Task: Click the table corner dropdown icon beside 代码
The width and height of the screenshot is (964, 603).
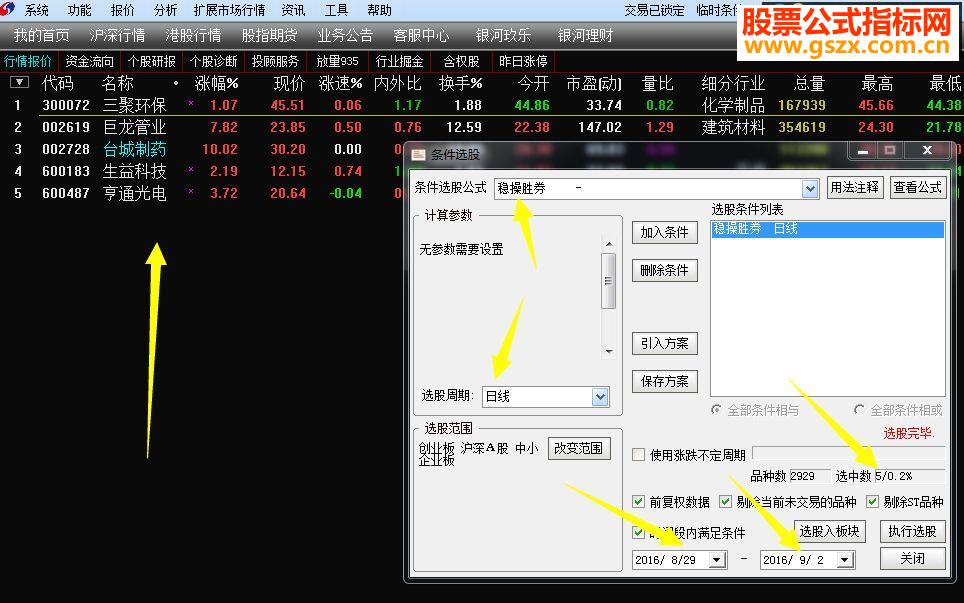Action: click(19, 82)
